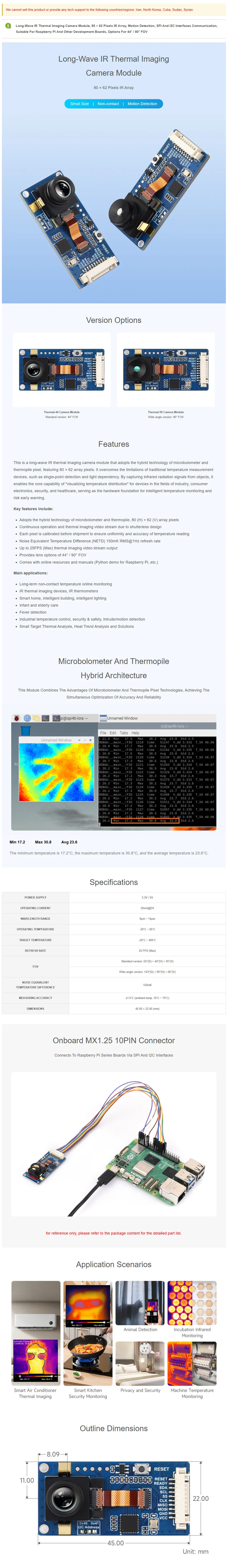Click the 'Thermal-90 Camera Module' caption
Viewport: 228px width, 1568px height.
tap(166, 412)
